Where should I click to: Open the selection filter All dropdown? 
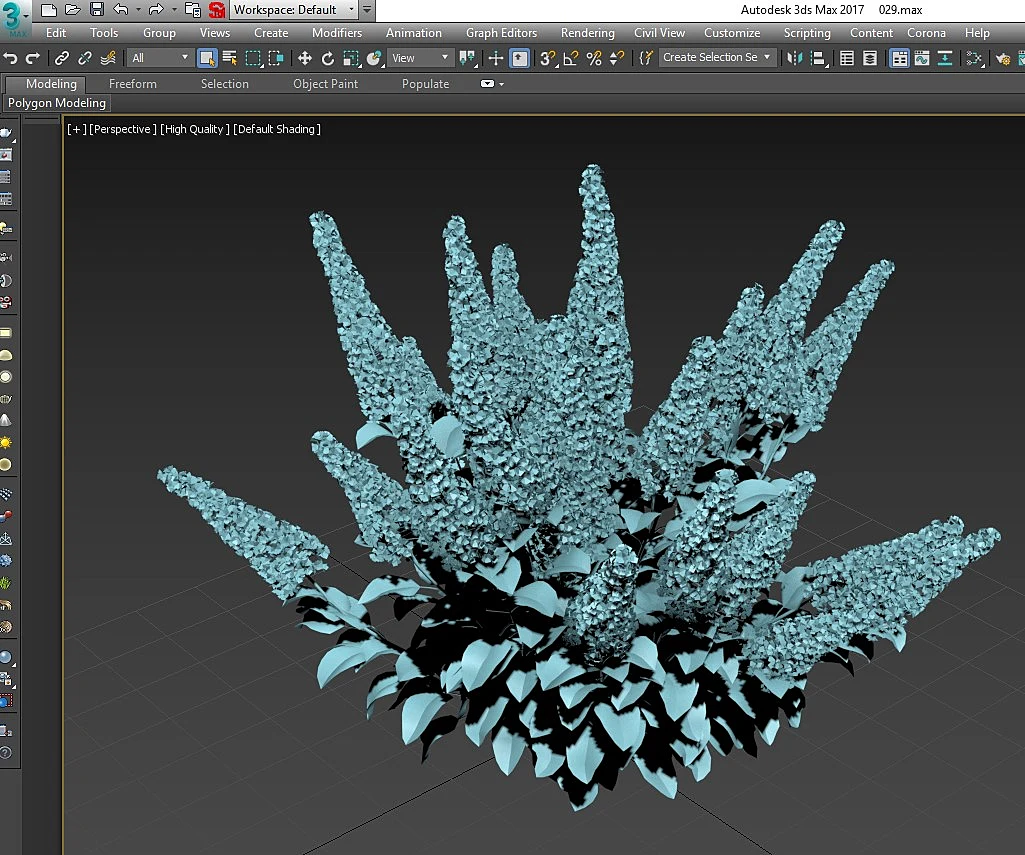tap(160, 58)
